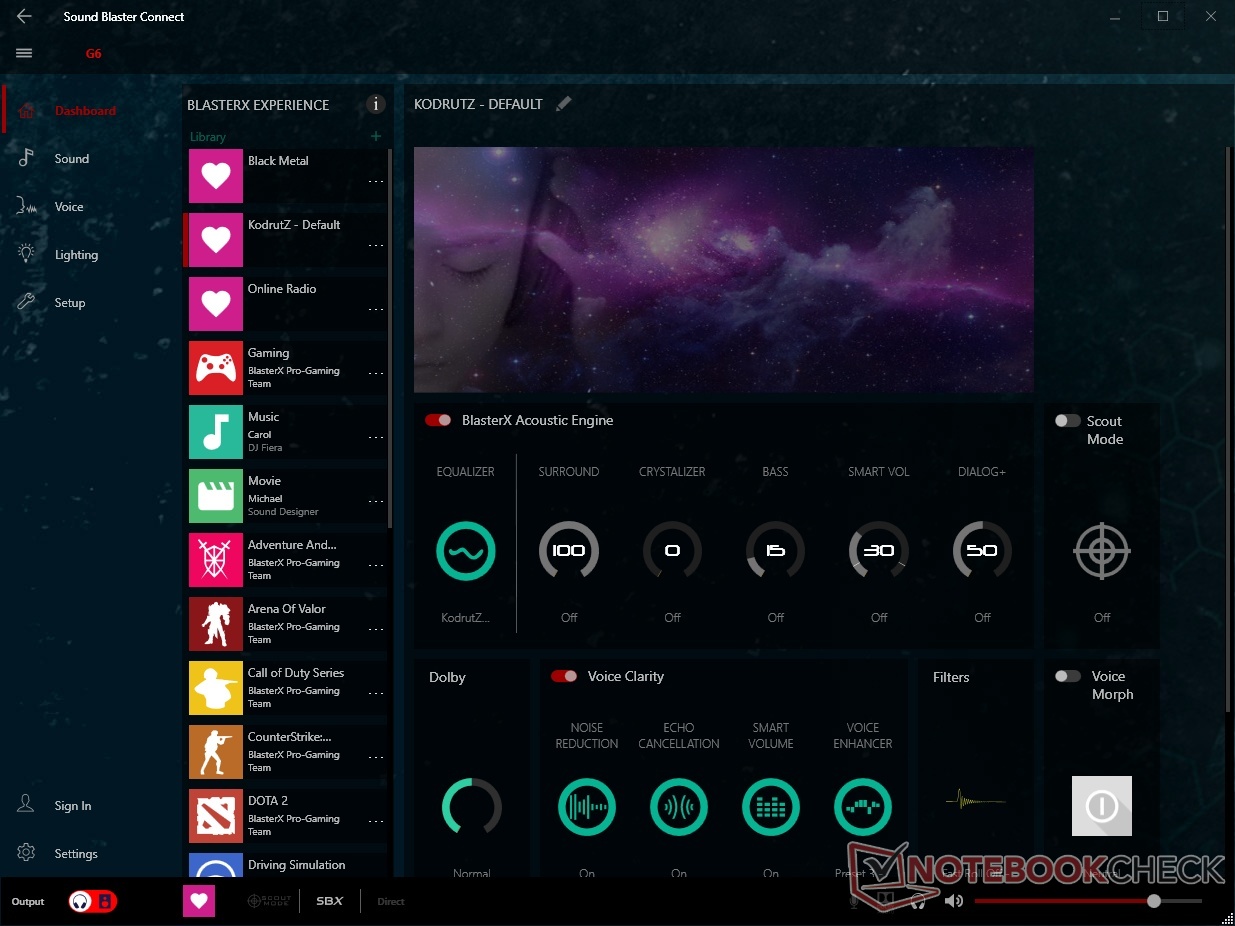
Task: Click the Voice Morph power icon
Action: pyautogui.click(x=1102, y=806)
